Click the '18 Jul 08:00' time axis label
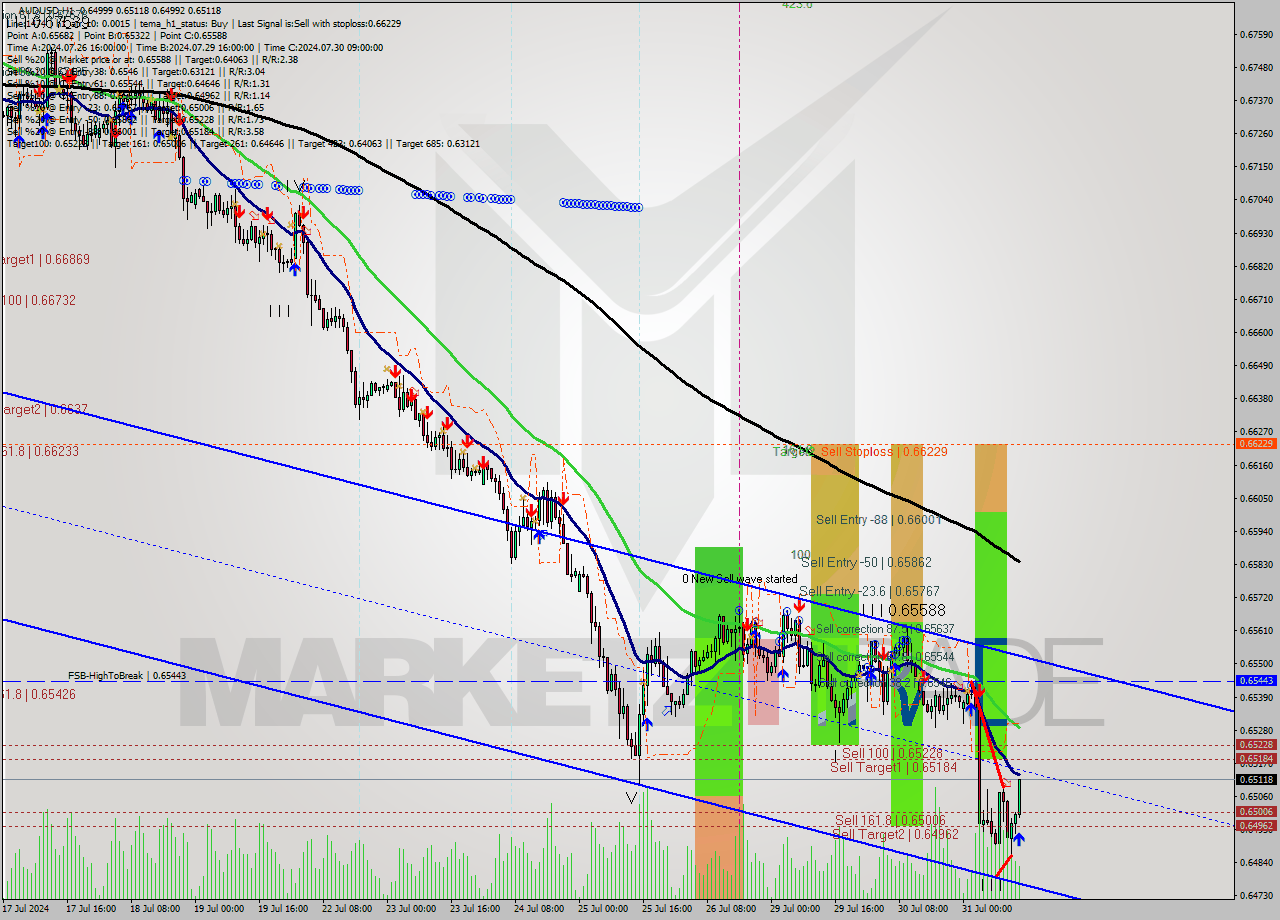This screenshot has width=1280, height=920. point(153,909)
